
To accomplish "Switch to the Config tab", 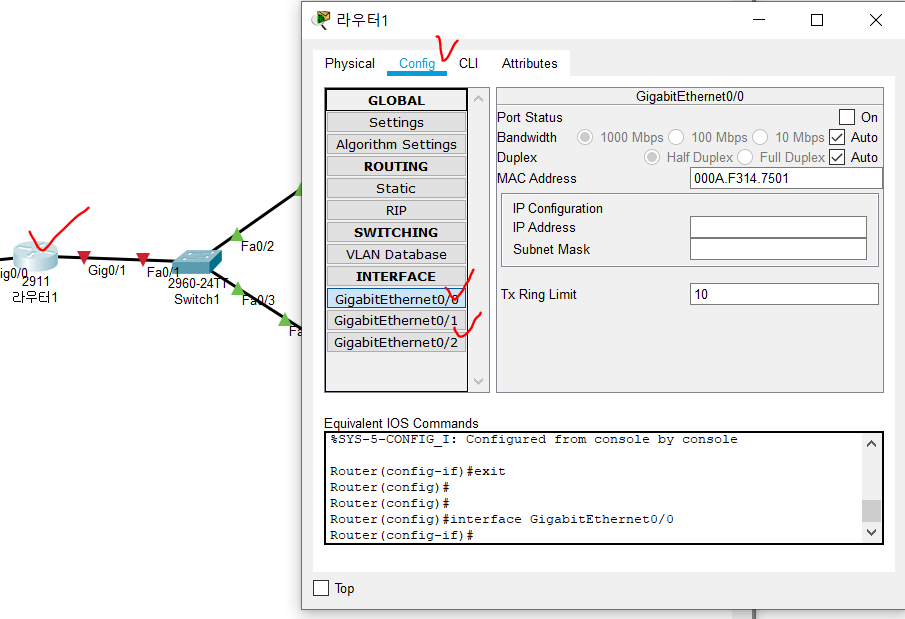I will click(x=417, y=64).
